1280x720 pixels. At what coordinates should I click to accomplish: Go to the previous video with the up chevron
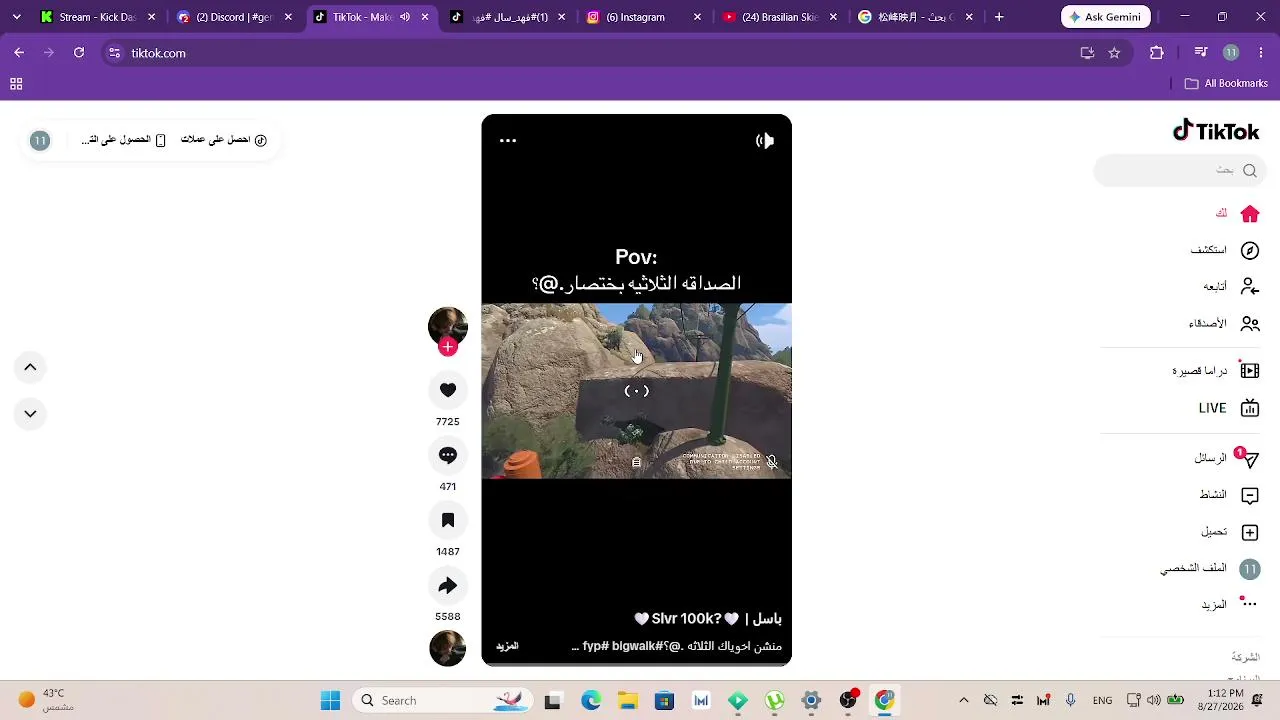[x=31, y=367]
